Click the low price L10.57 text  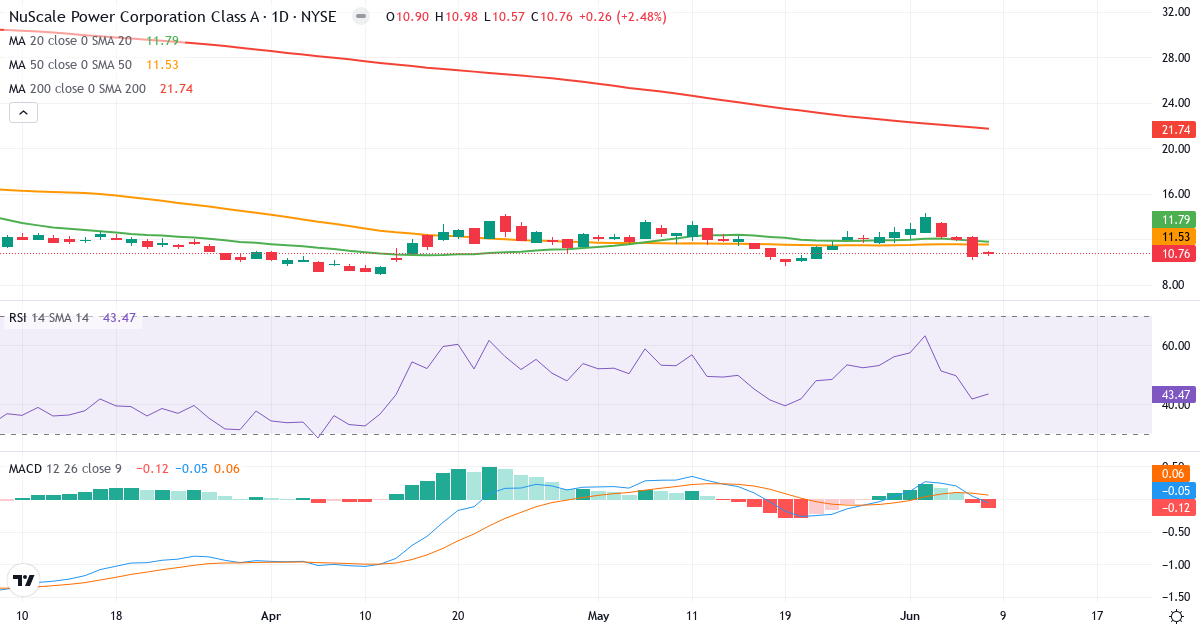pyautogui.click(x=505, y=17)
